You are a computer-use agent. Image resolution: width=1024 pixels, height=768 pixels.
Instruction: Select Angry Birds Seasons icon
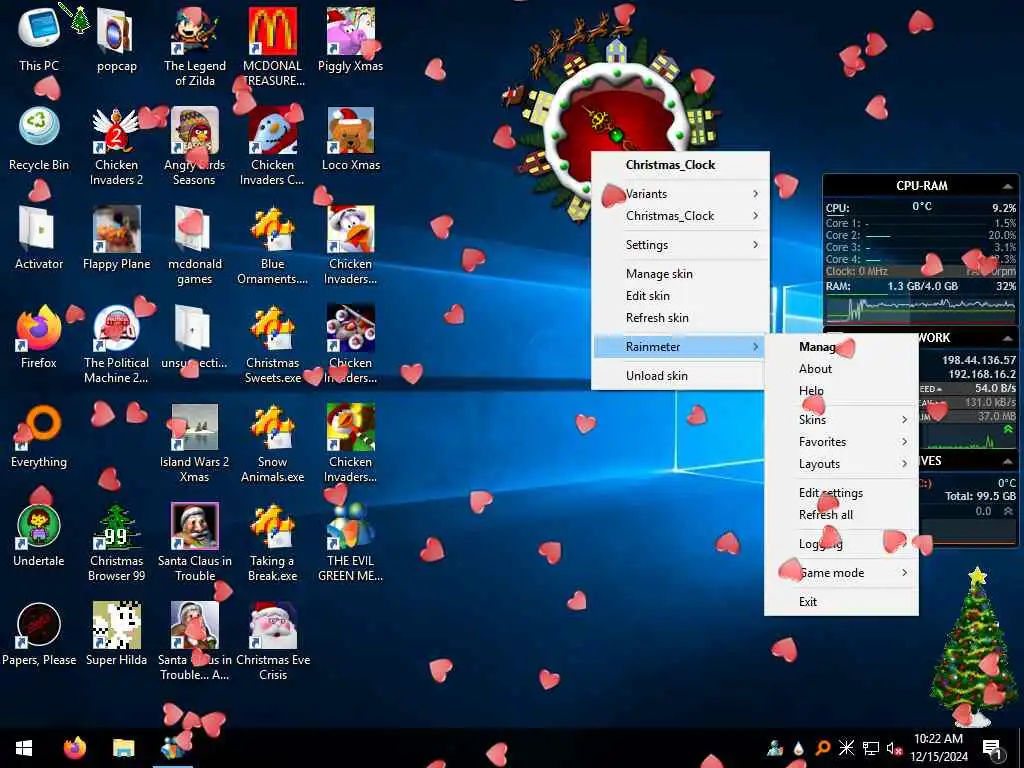(195, 146)
